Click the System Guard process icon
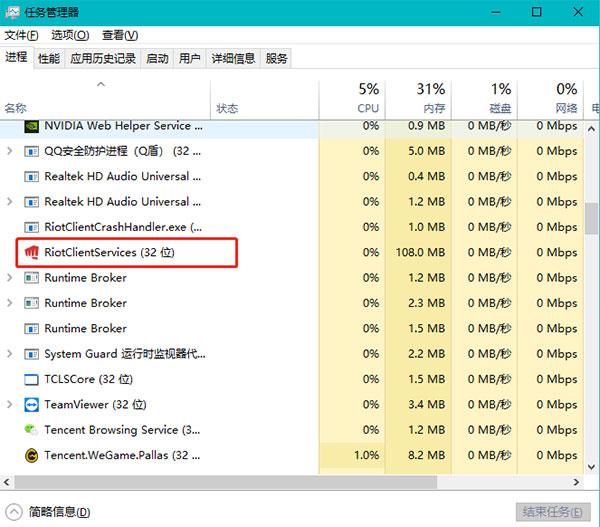 coord(31,354)
